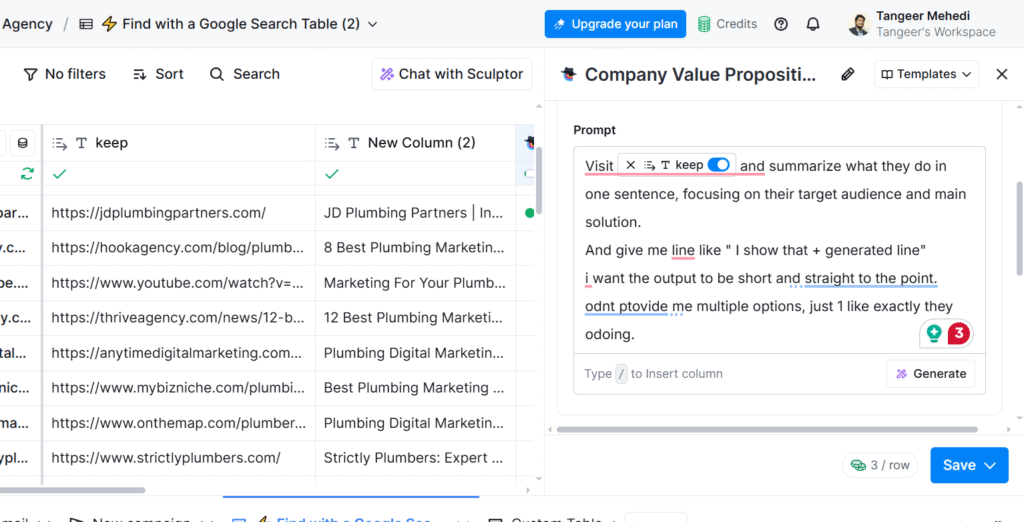Expand the table name dropdown chevron
Image resolution: width=1024 pixels, height=522 pixels.
[x=373, y=24]
